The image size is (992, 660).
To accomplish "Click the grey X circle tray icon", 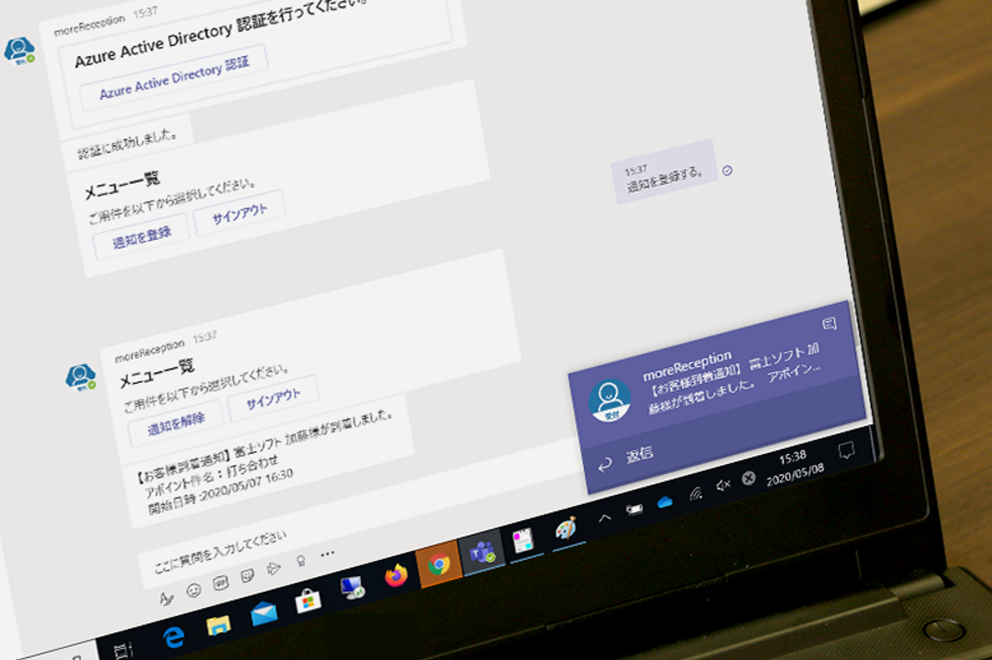I will tap(748, 478).
